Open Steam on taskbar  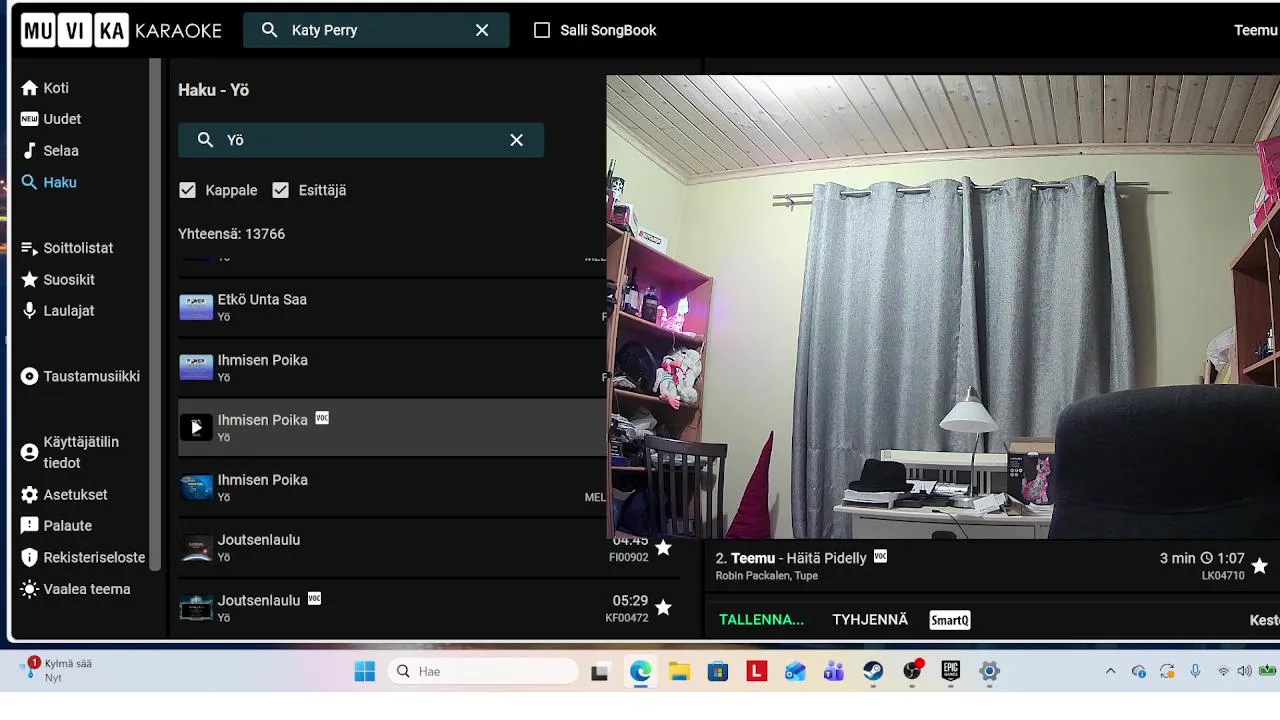pos(873,671)
